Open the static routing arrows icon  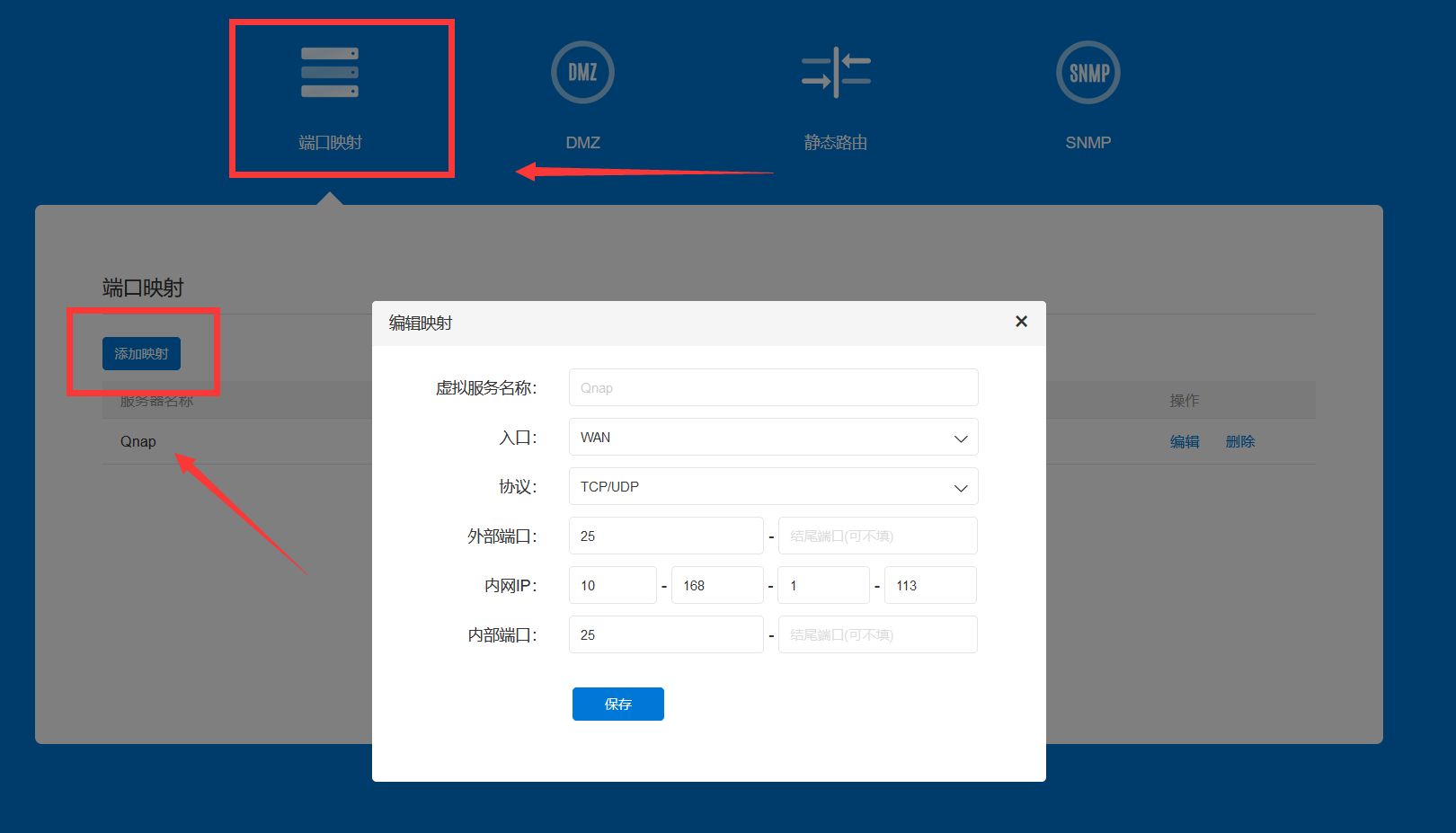(836, 73)
